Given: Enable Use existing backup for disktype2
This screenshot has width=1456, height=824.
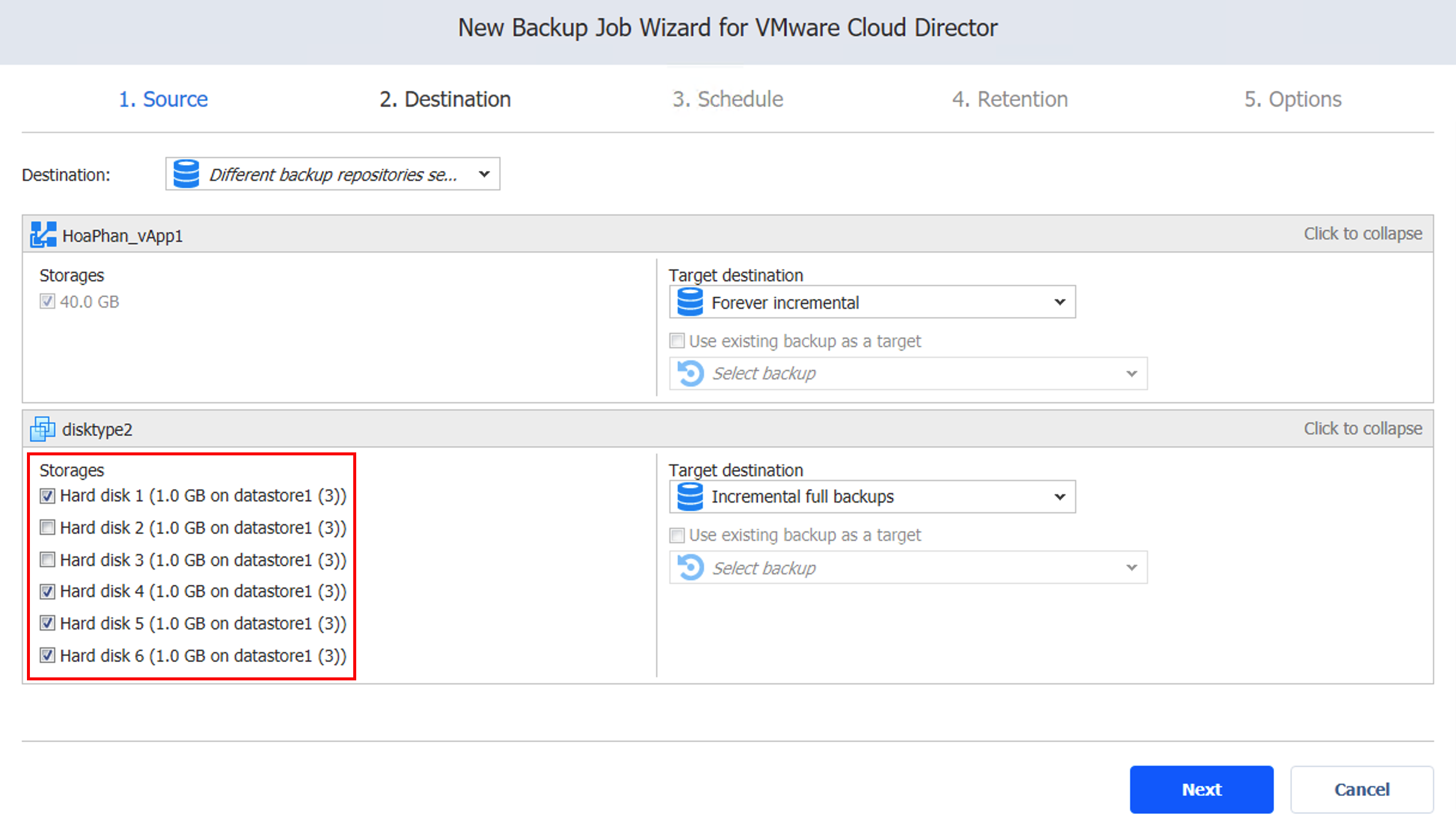Looking at the screenshot, I should coord(677,535).
